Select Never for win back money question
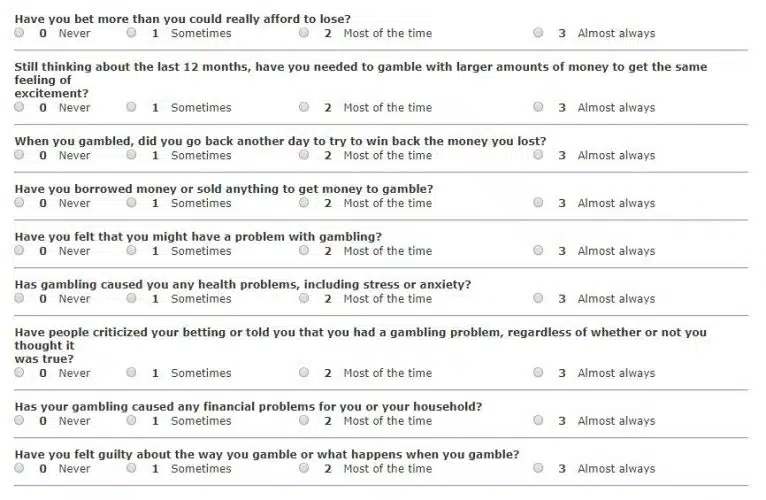This screenshot has width=766, height=500. pos(19,155)
